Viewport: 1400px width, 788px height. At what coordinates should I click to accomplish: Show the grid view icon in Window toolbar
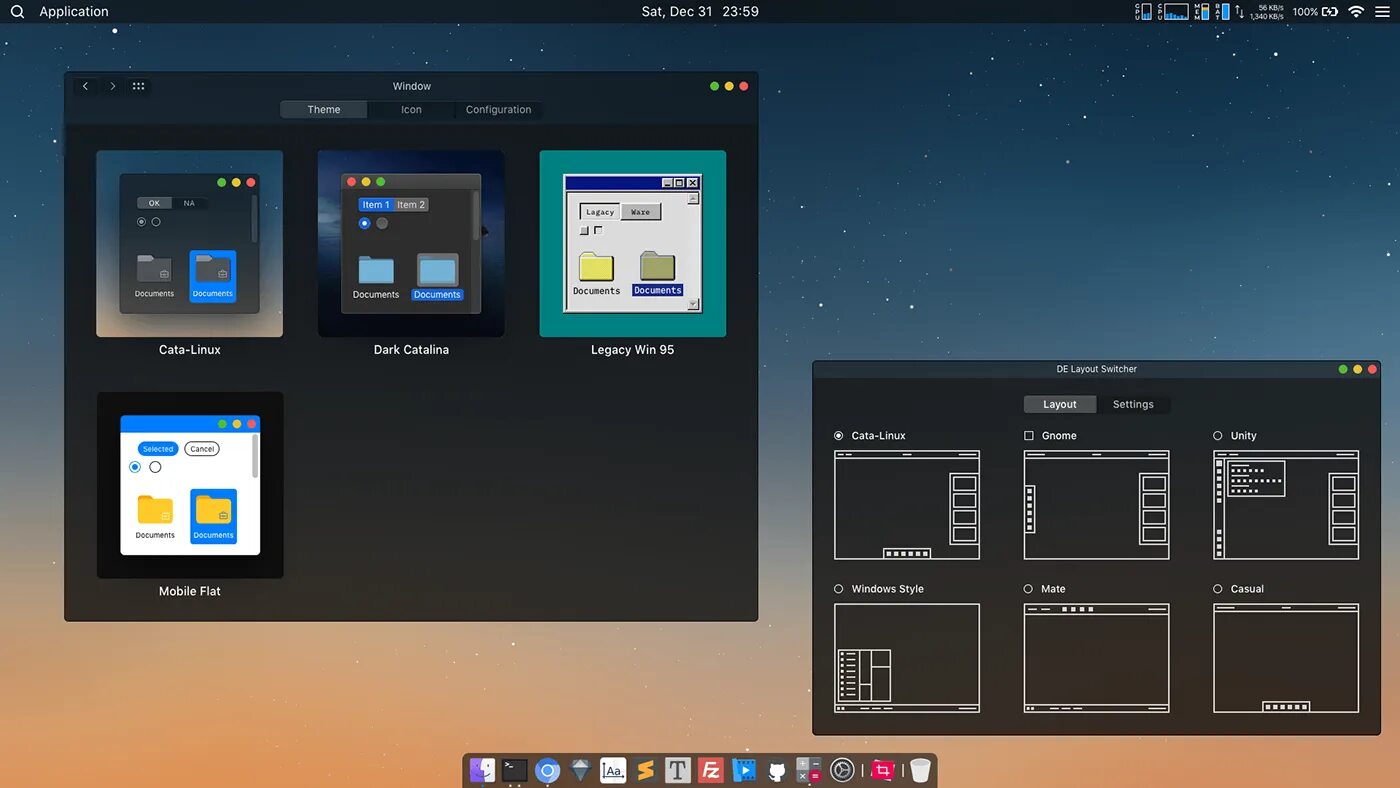139,86
